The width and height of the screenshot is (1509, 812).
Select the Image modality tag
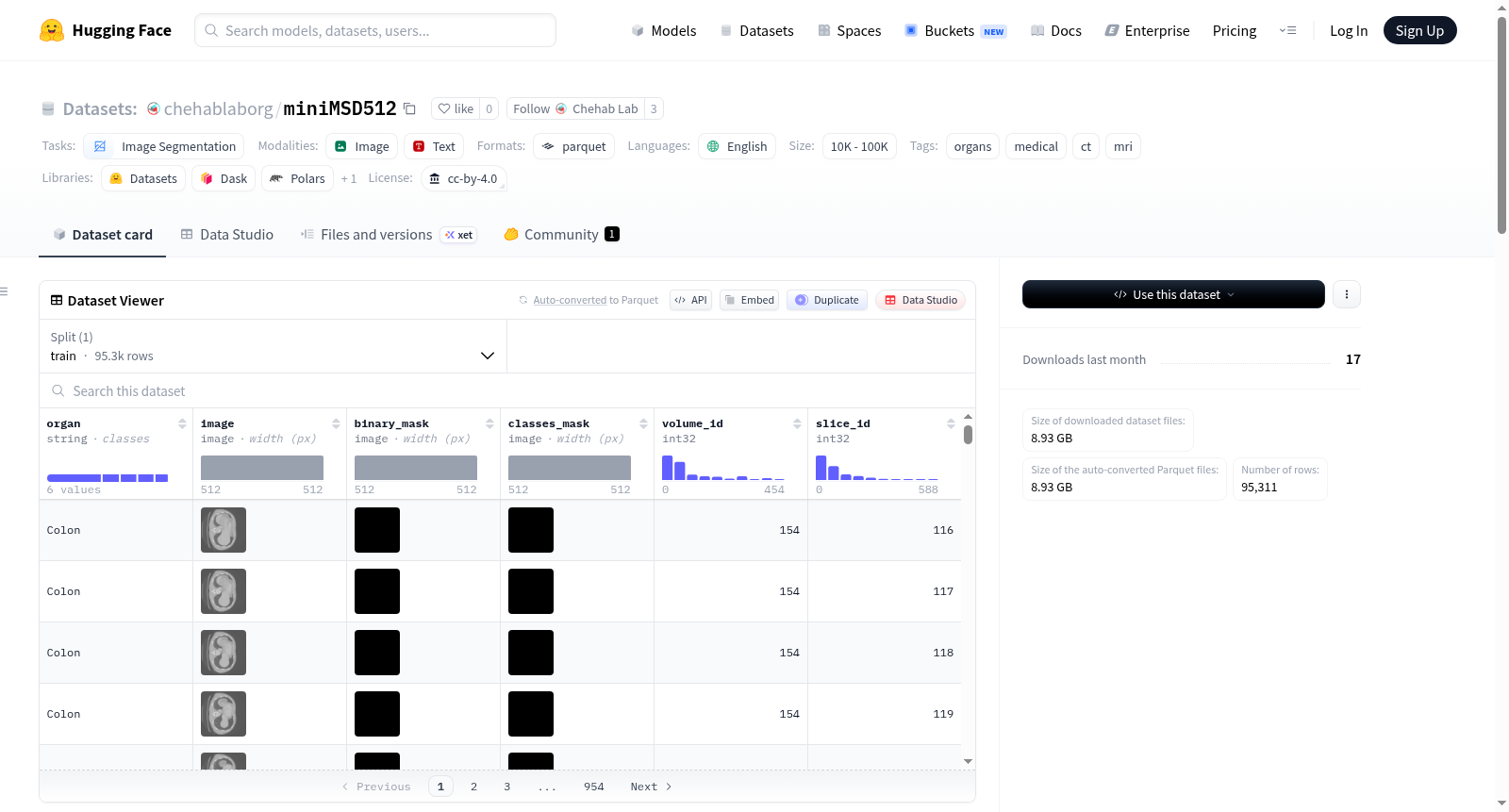tap(362, 146)
